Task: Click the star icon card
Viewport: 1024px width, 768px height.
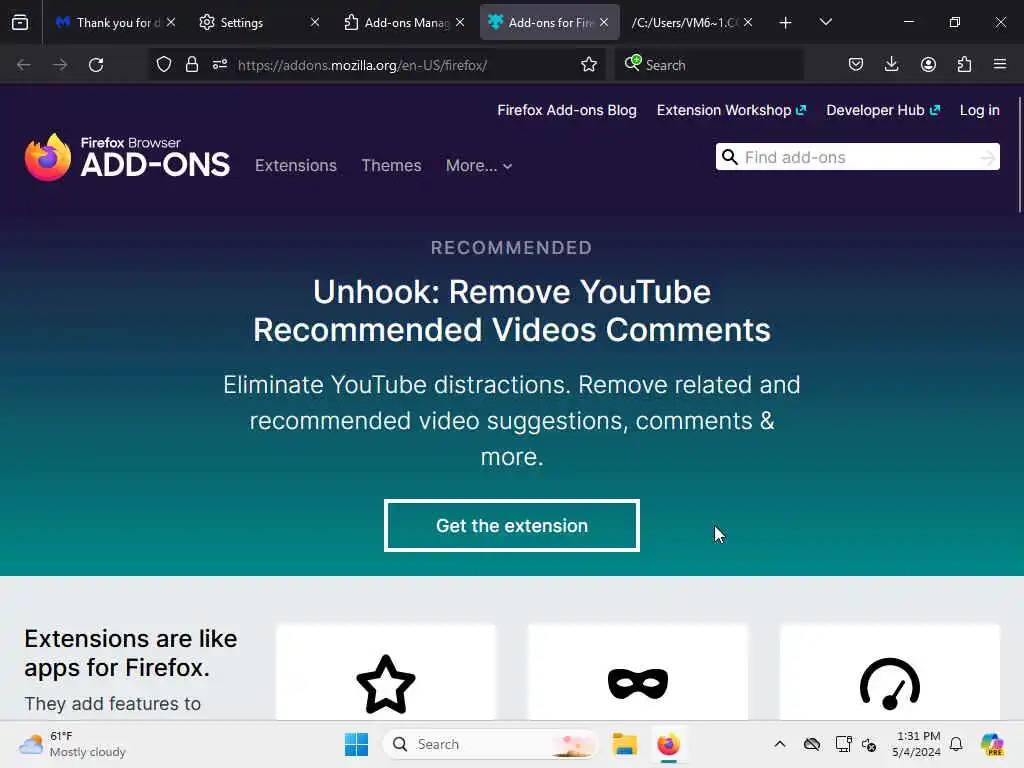Action: (386, 673)
